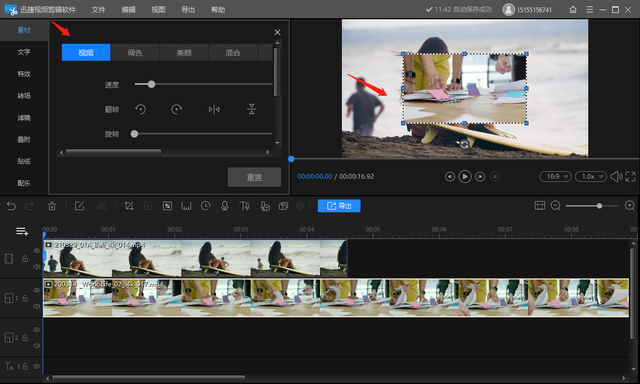Undo the last edit in the toolbar
Image resolution: width=640 pixels, height=384 pixels.
click(11, 206)
